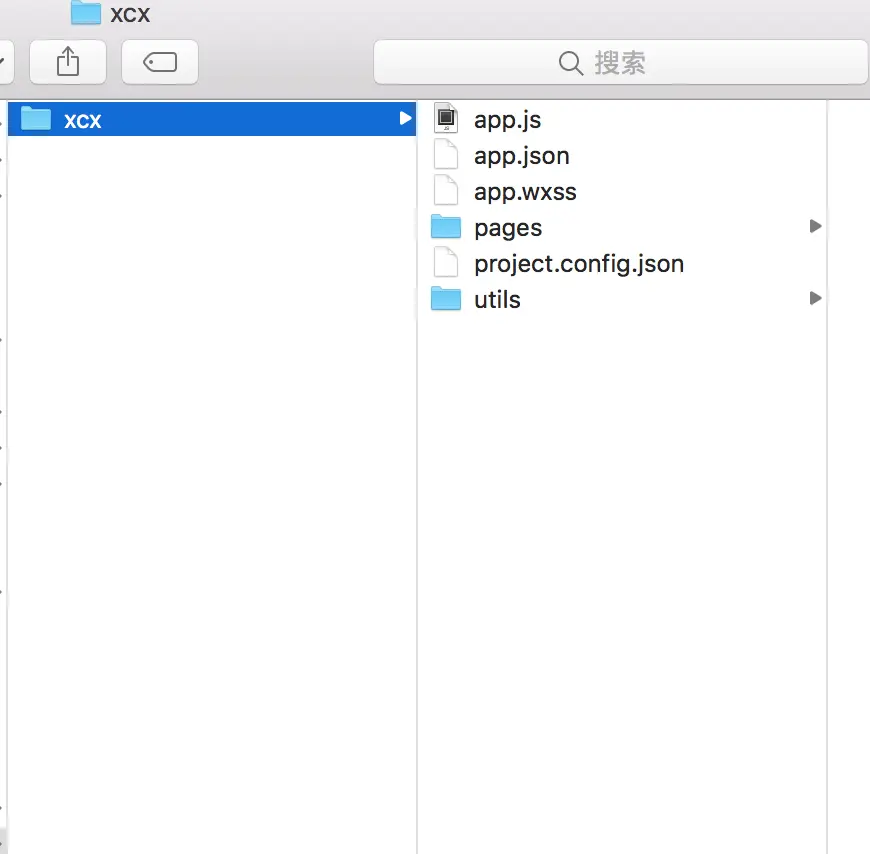Click the pages folder icon
870x854 pixels.
click(x=446, y=226)
